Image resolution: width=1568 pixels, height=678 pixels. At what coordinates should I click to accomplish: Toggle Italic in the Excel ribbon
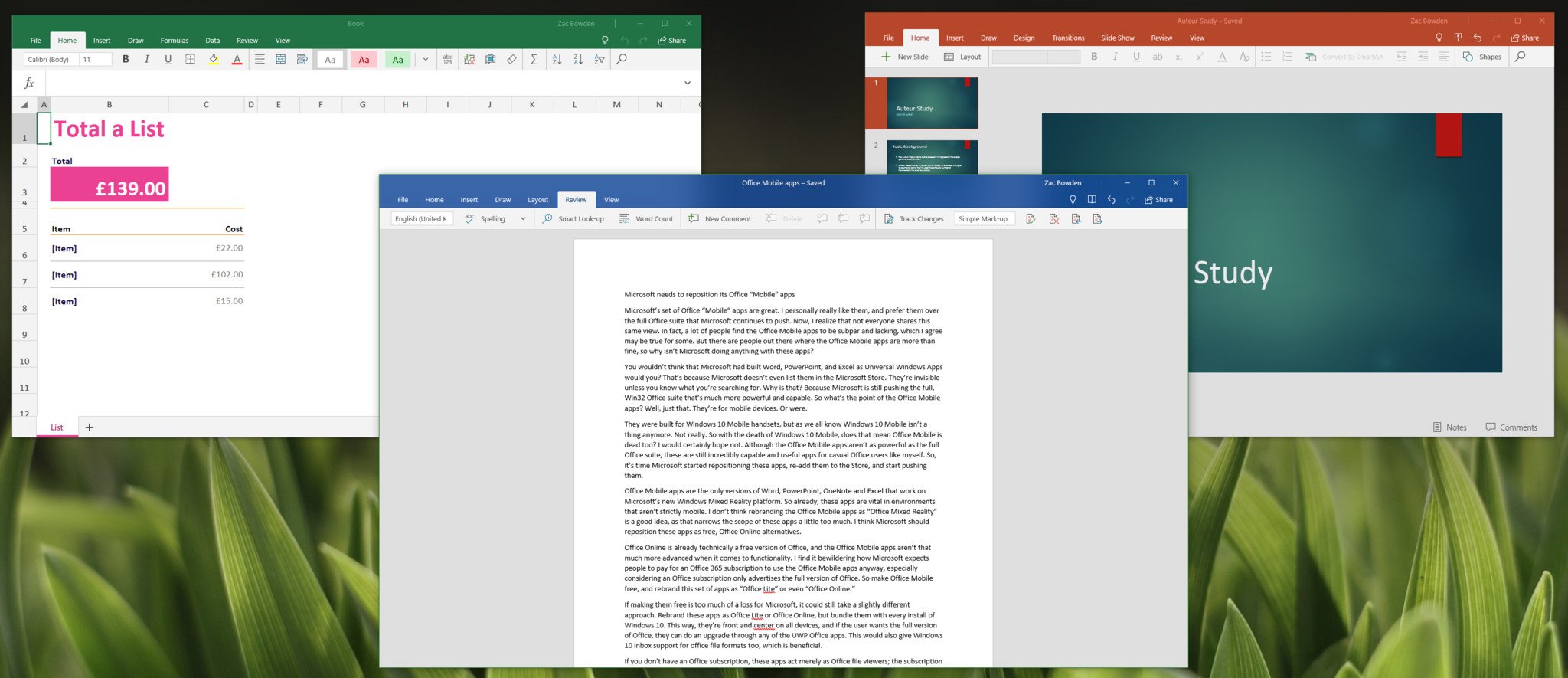(x=146, y=59)
